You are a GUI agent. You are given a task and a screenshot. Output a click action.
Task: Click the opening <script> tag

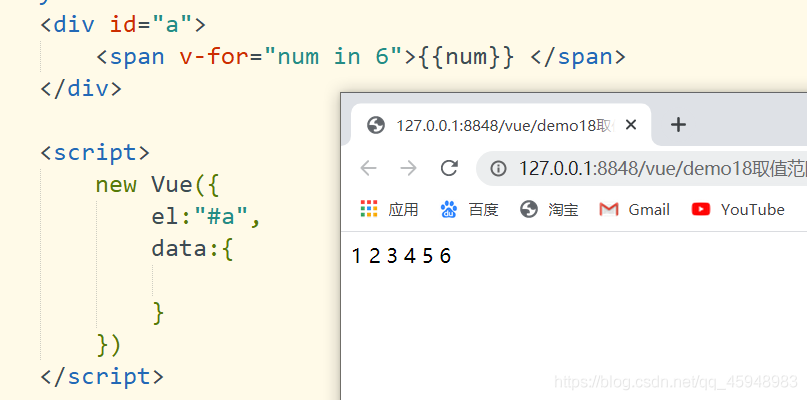[x=95, y=153]
